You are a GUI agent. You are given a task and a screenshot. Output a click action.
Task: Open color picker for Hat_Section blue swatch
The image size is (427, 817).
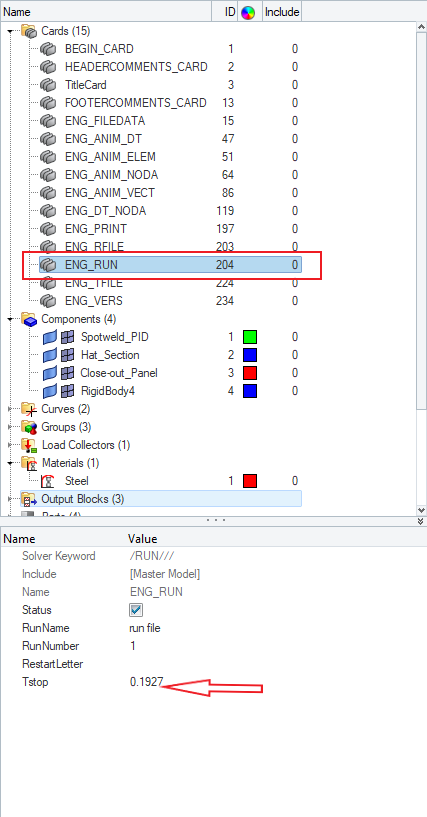pyautogui.click(x=250, y=355)
